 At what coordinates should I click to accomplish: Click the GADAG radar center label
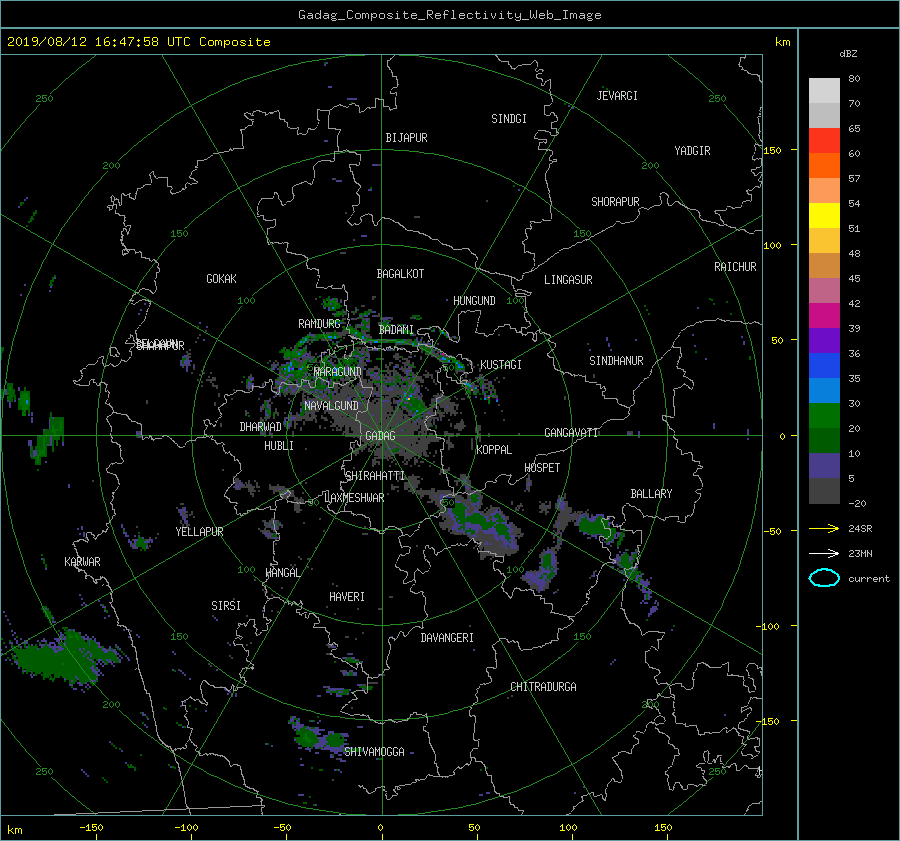point(380,436)
